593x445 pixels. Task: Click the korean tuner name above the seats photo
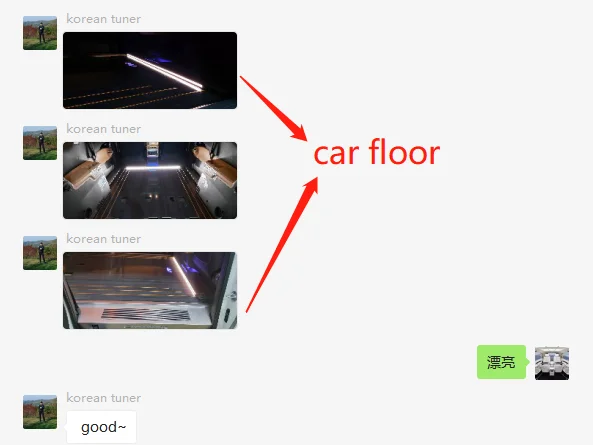click(103, 129)
